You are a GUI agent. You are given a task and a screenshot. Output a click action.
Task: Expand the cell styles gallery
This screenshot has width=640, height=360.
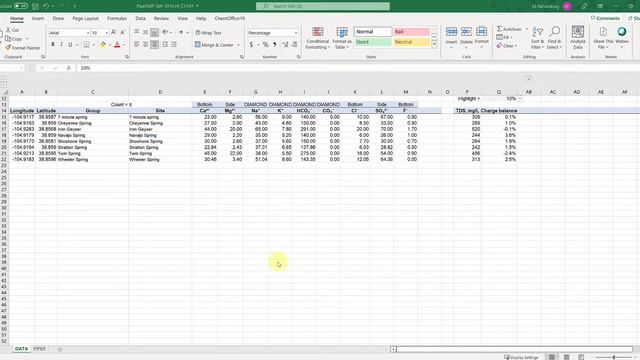tap(434, 44)
